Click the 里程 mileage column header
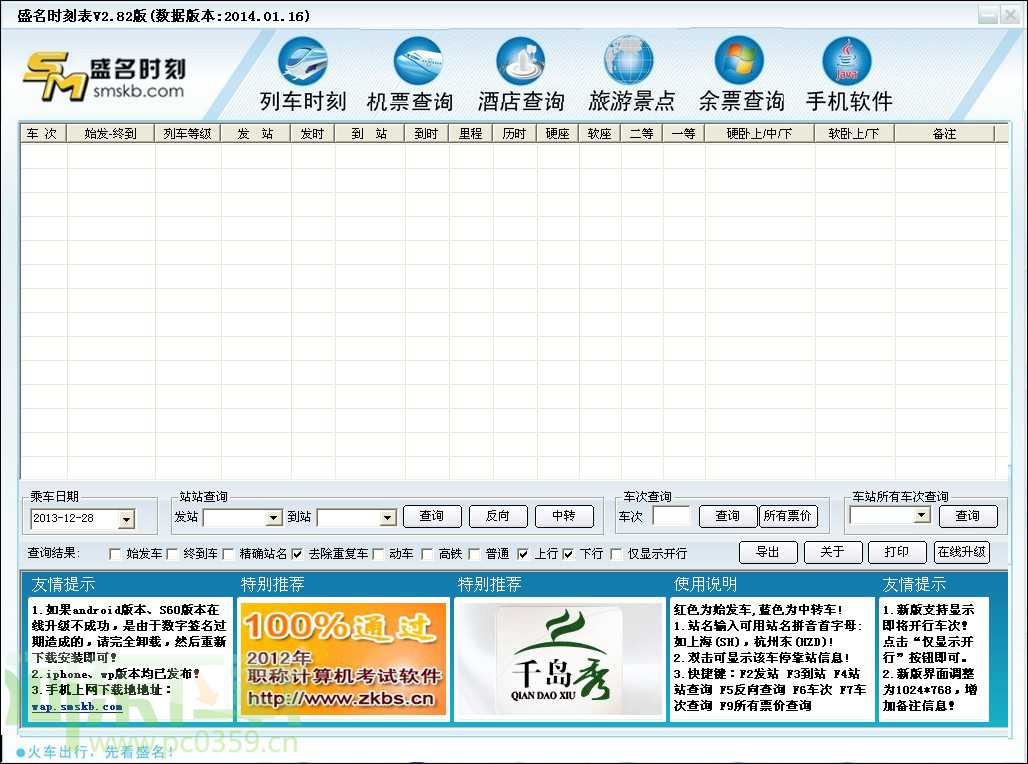 tap(472, 132)
